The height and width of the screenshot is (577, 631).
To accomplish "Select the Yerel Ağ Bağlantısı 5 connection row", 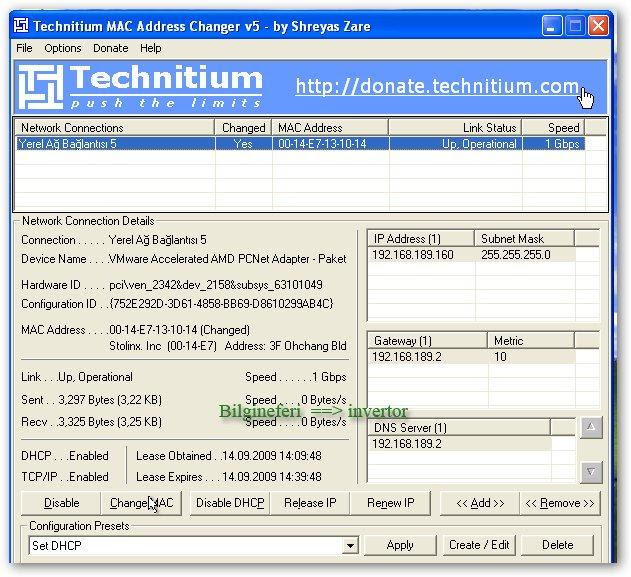I will click(300, 144).
